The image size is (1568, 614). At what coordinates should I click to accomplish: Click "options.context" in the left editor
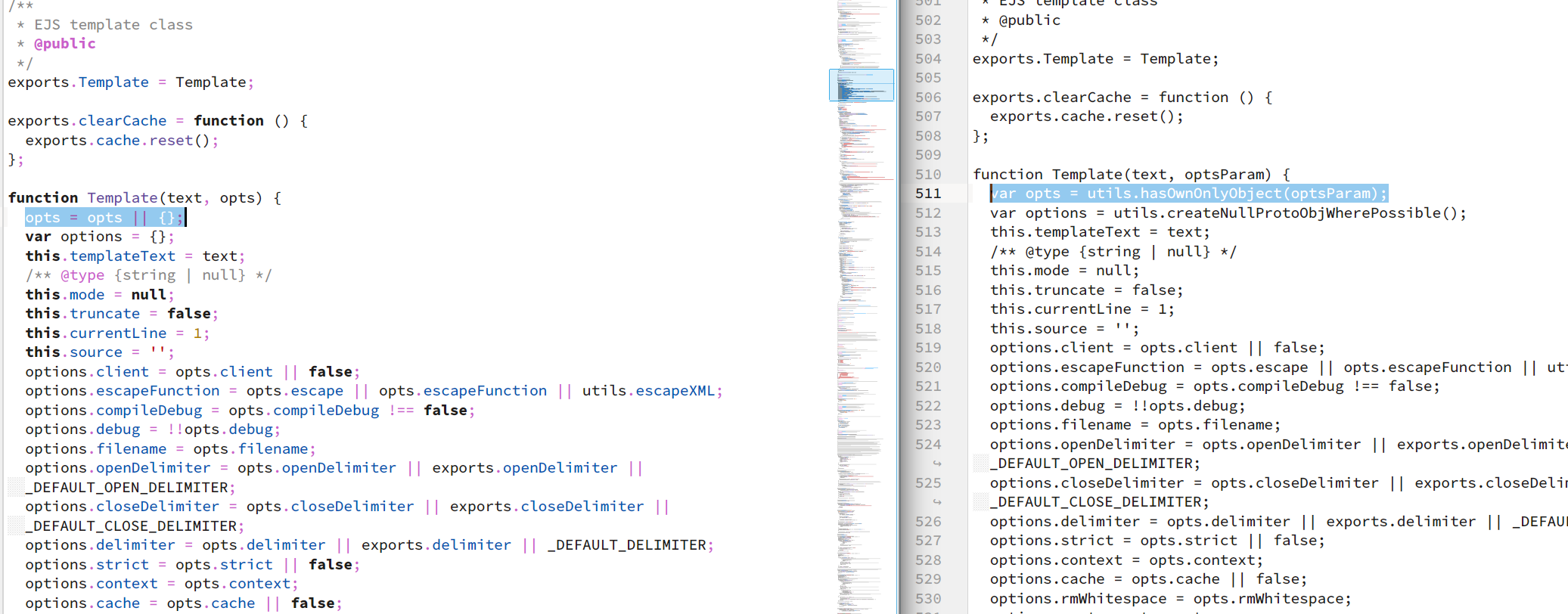[x=92, y=584]
